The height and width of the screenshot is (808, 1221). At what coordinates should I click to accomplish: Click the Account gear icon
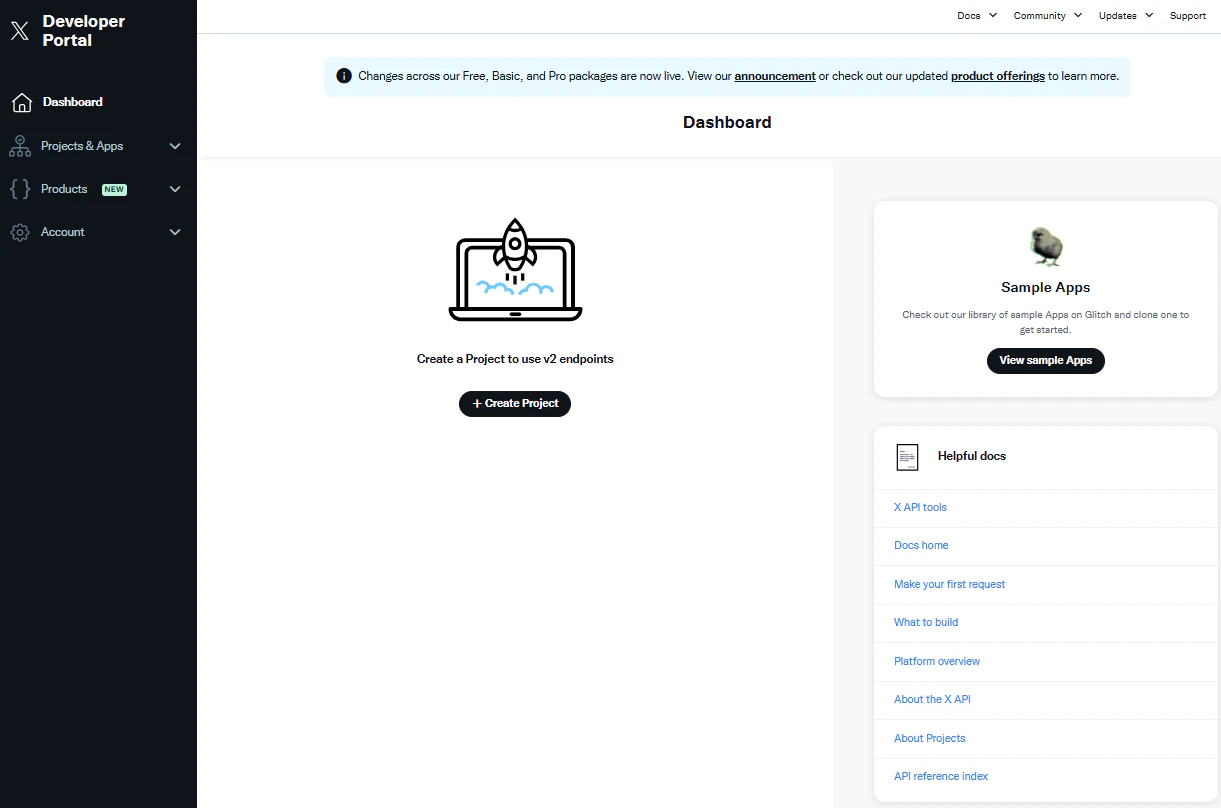pos(20,232)
